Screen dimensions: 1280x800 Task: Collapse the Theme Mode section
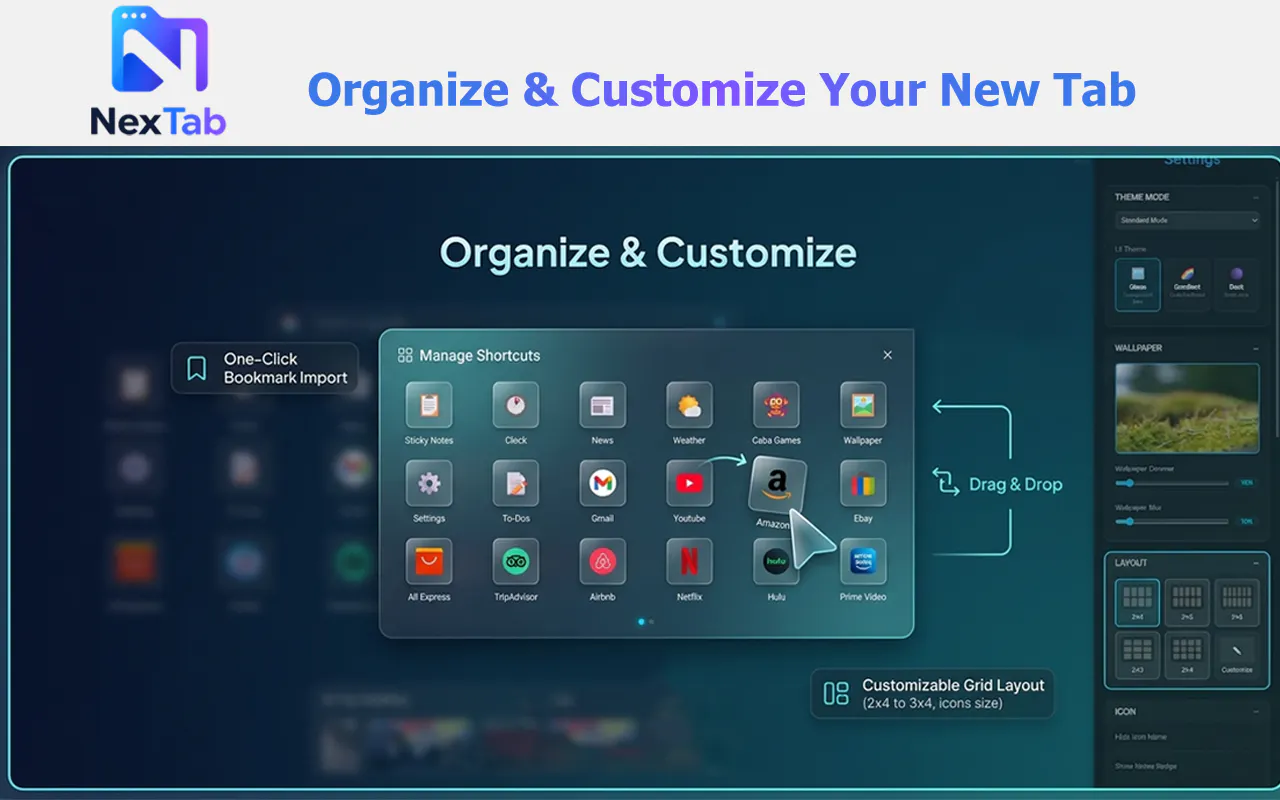1256,197
